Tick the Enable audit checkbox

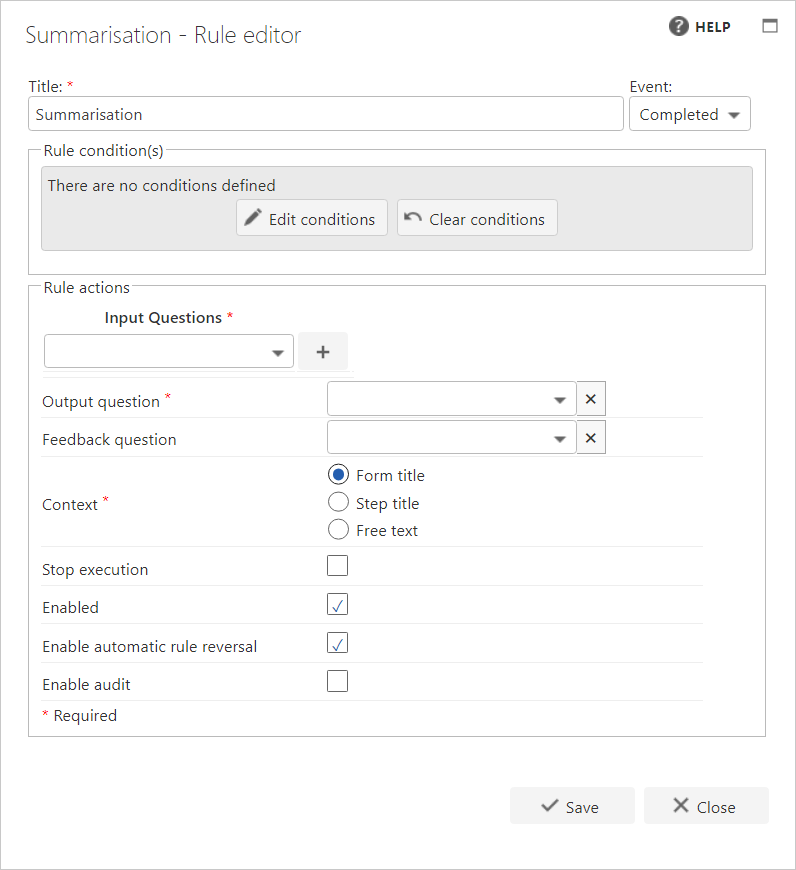[x=337, y=681]
